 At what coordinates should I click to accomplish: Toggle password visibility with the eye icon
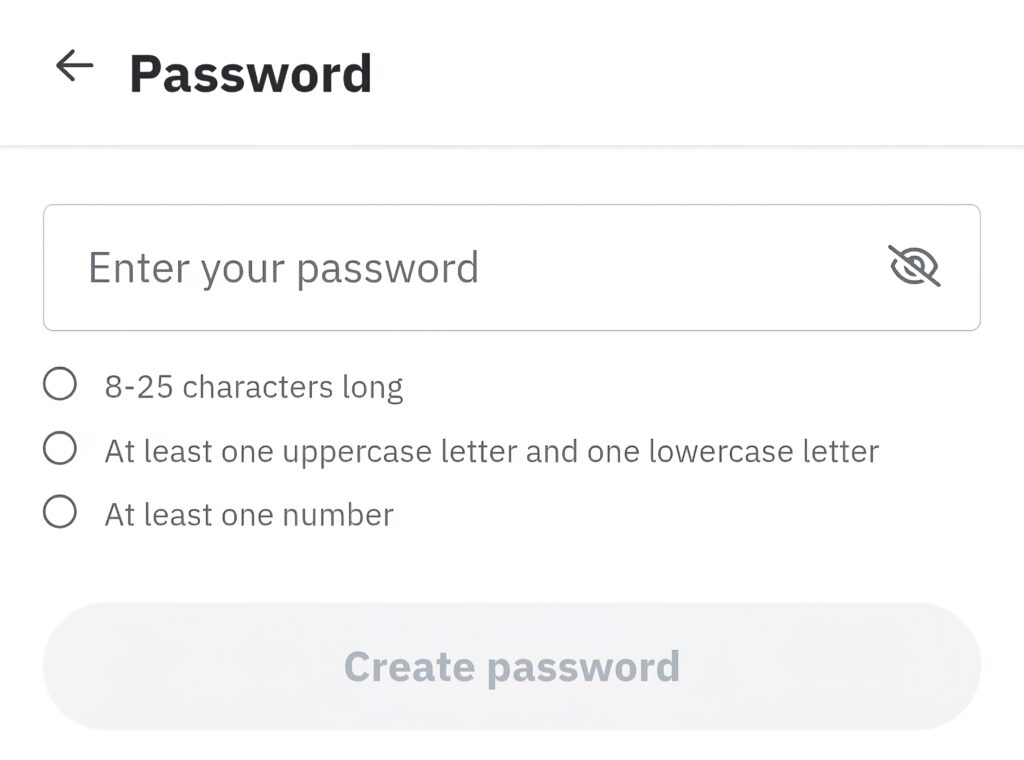pyautogui.click(x=914, y=267)
